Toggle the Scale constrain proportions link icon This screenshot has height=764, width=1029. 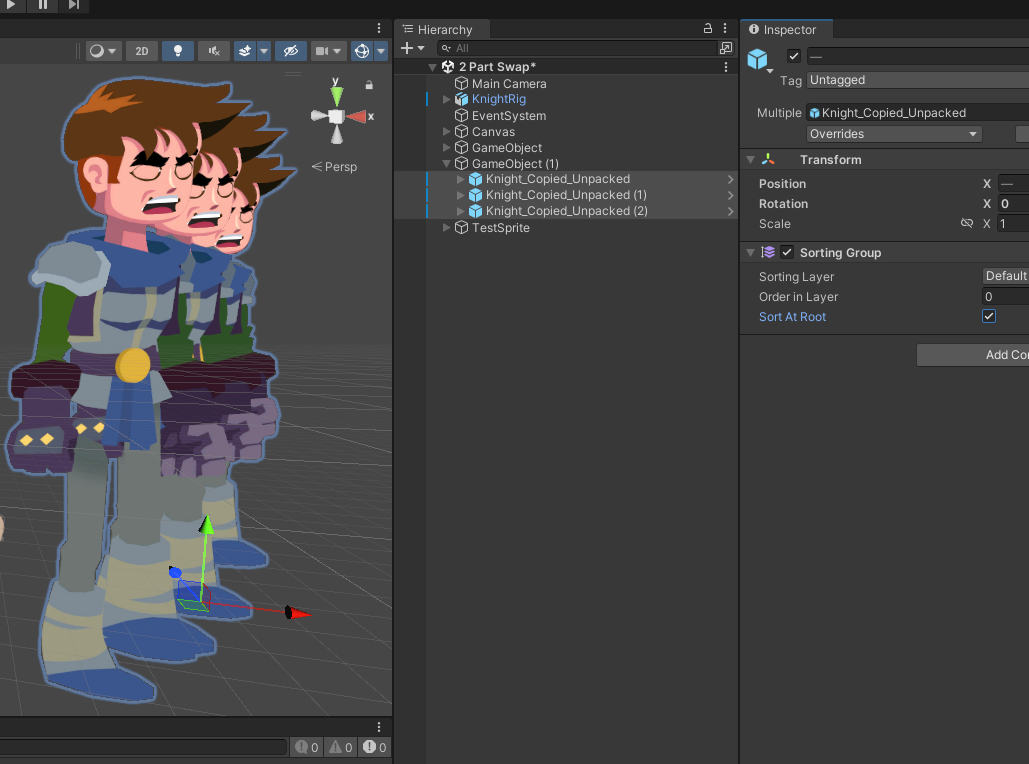click(x=967, y=224)
